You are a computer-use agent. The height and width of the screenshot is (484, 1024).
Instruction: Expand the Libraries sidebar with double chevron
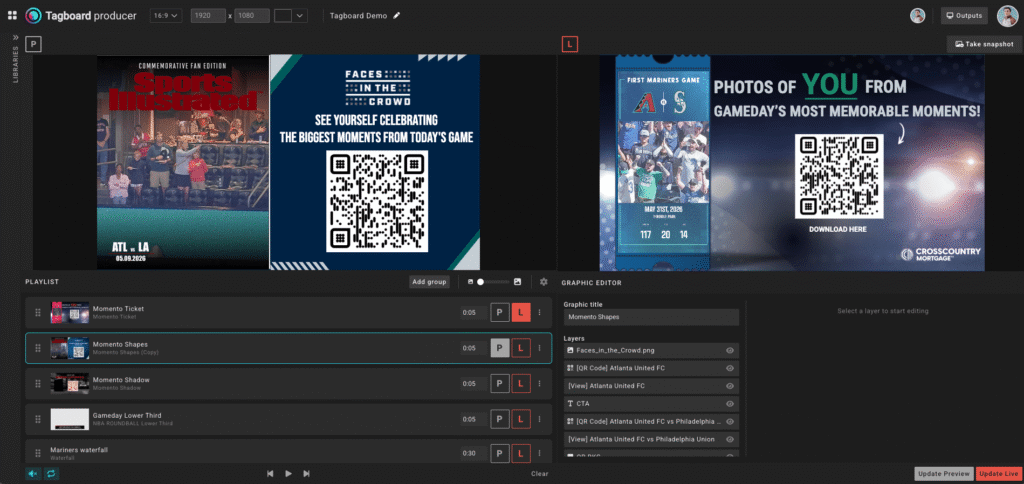tap(16, 38)
